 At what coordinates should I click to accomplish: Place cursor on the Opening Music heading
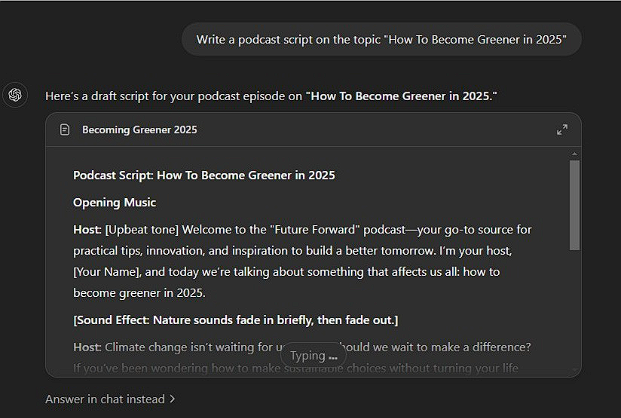114,202
